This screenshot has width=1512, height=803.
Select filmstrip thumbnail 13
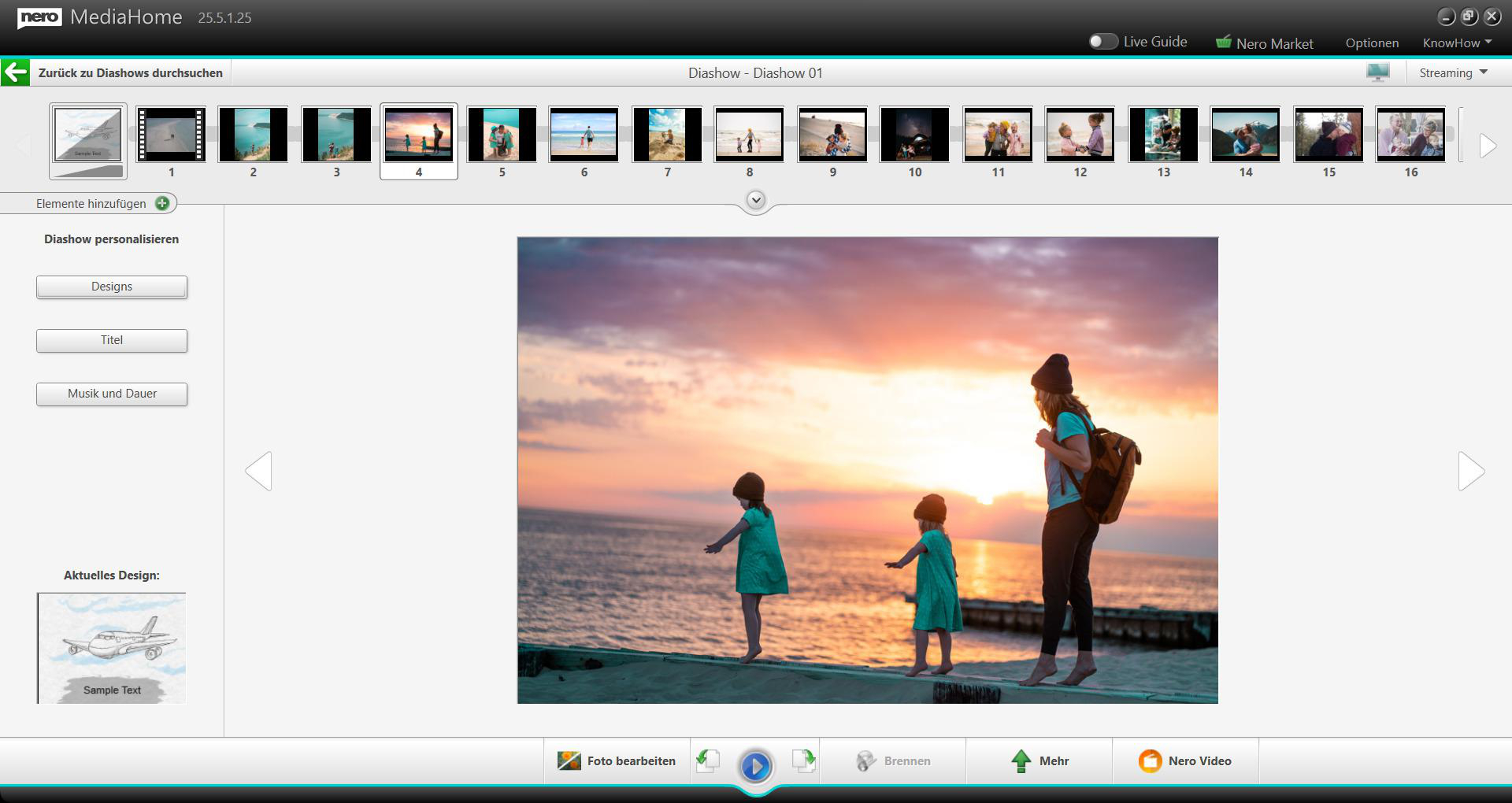click(x=1163, y=135)
